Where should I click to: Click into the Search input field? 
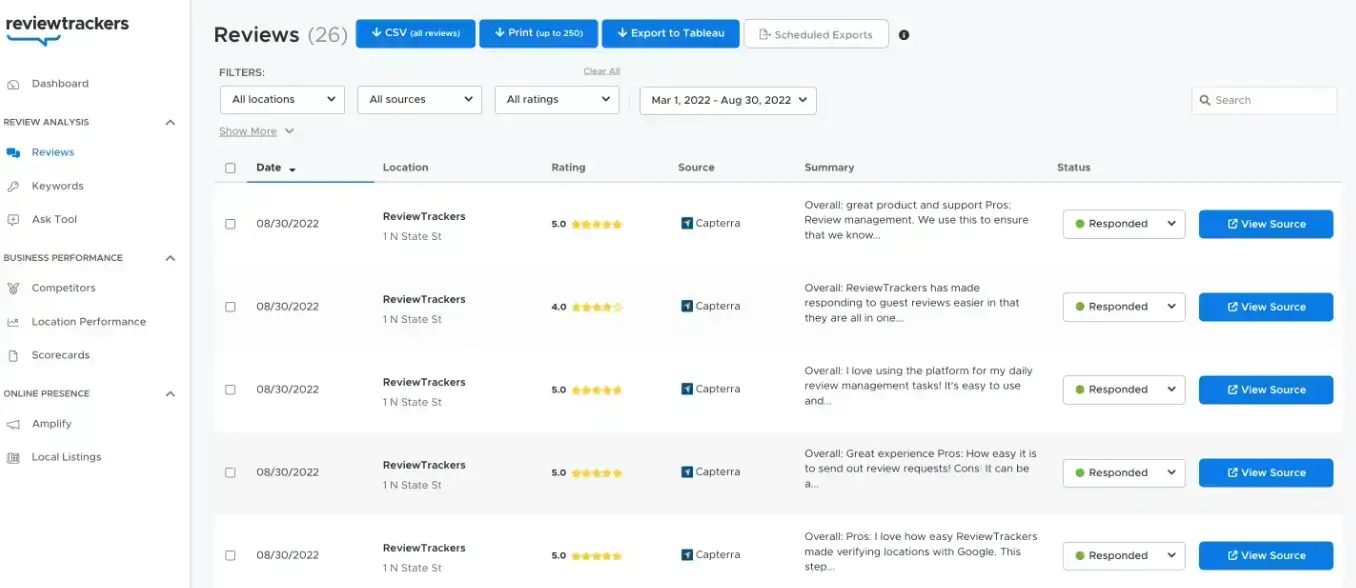pyautogui.click(x=1264, y=100)
